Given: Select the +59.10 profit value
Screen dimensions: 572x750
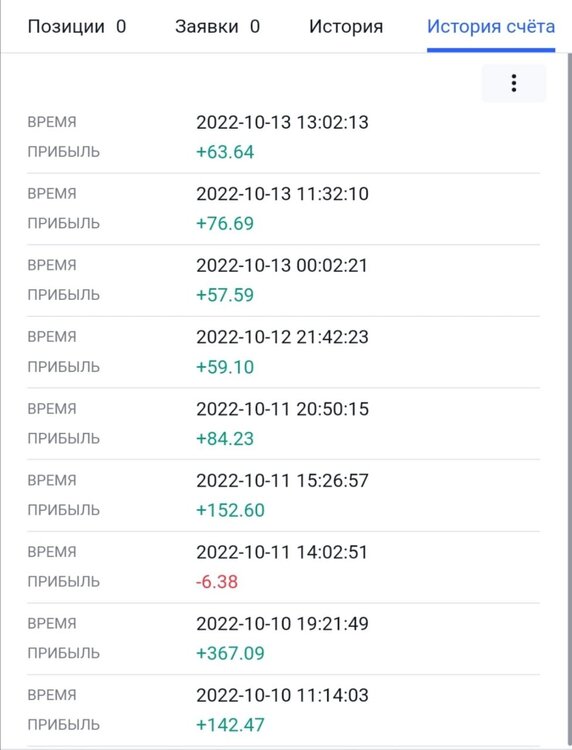Looking at the screenshot, I should [x=225, y=367].
